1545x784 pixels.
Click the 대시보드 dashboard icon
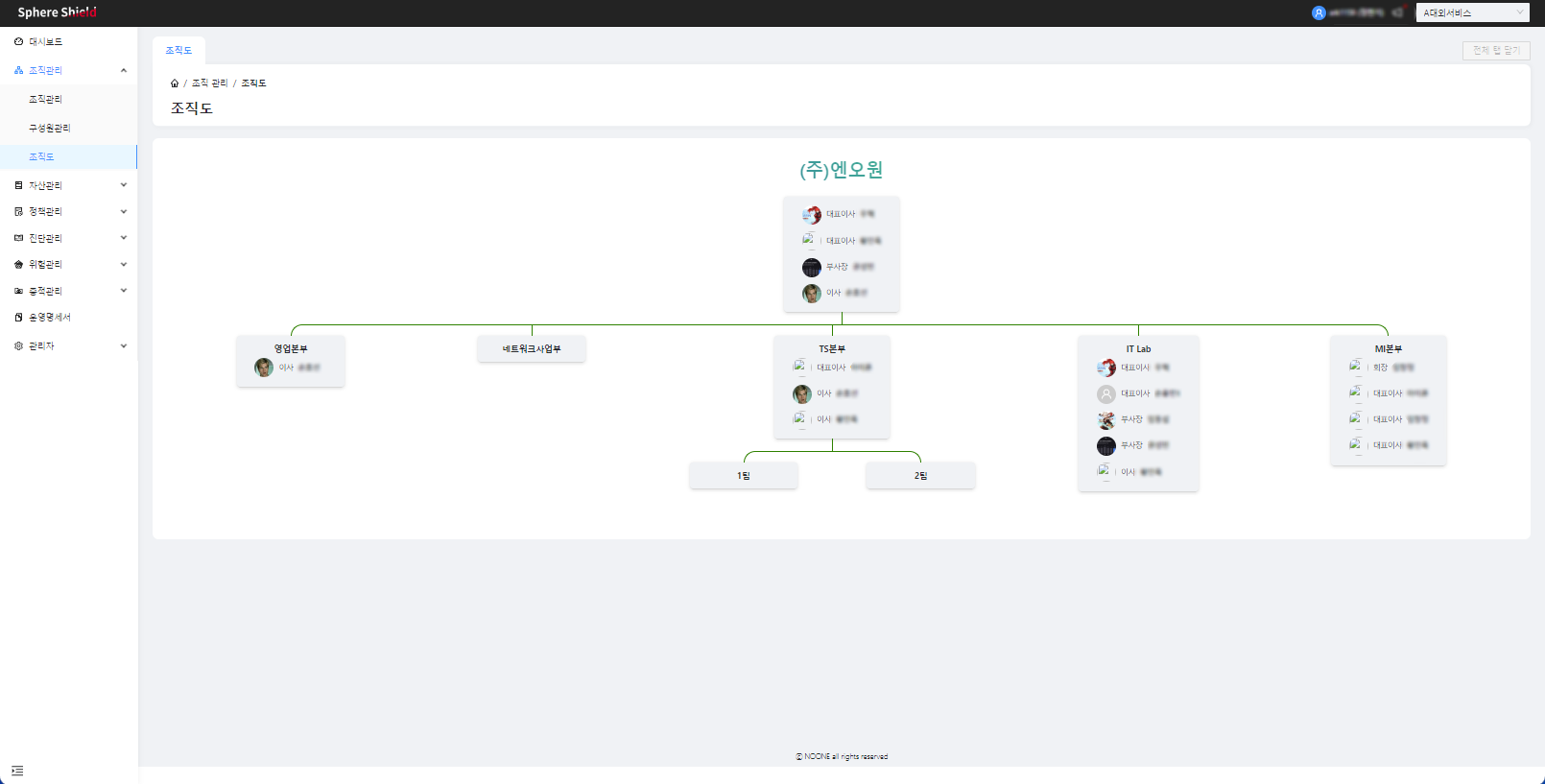(x=18, y=42)
